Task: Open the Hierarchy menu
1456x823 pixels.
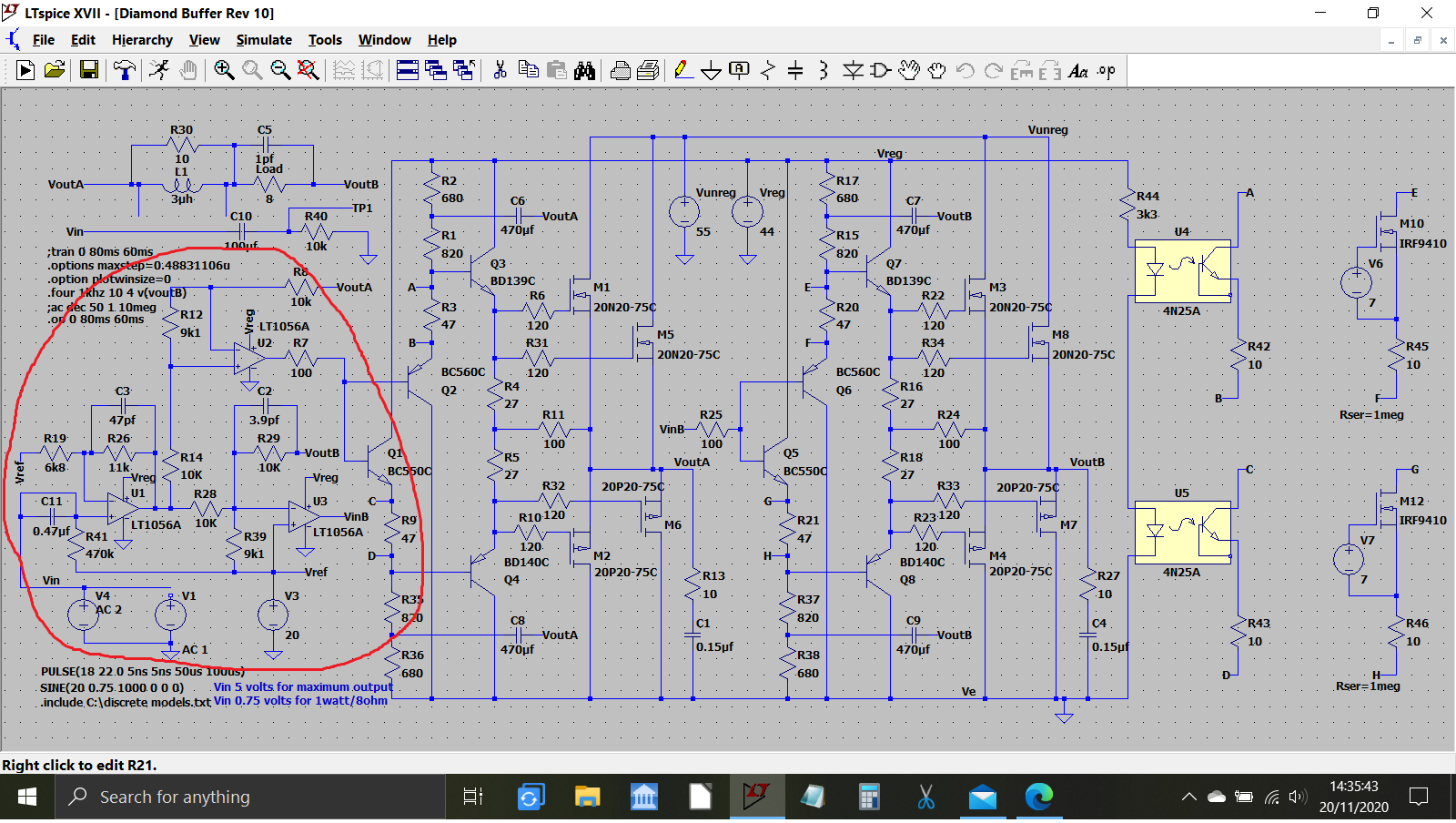Action: 142,40
